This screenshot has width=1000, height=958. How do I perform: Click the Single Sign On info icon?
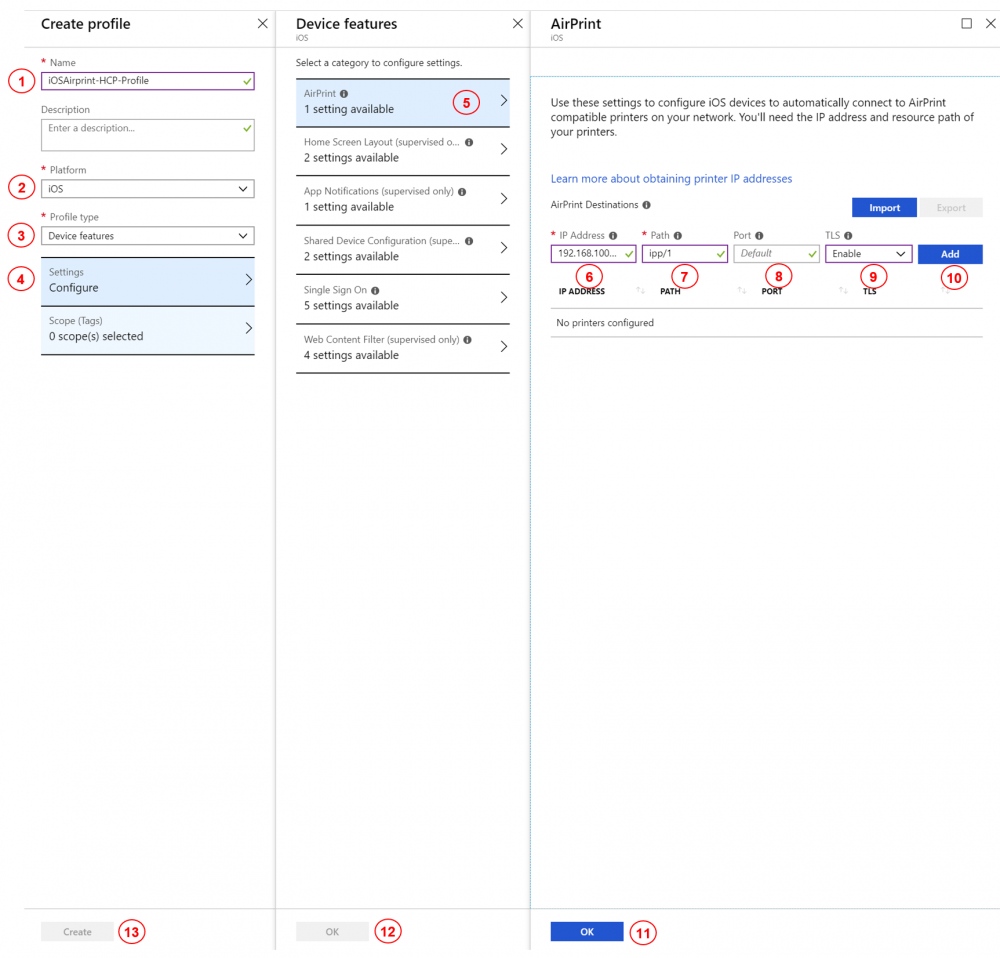pyautogui.click(x=376, y=290)
